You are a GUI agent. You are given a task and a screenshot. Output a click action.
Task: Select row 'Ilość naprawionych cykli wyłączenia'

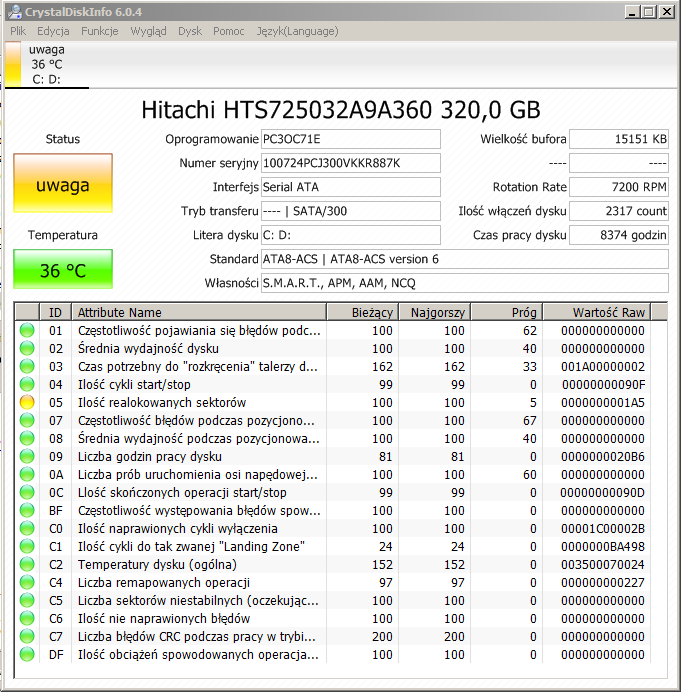(333, 528)
